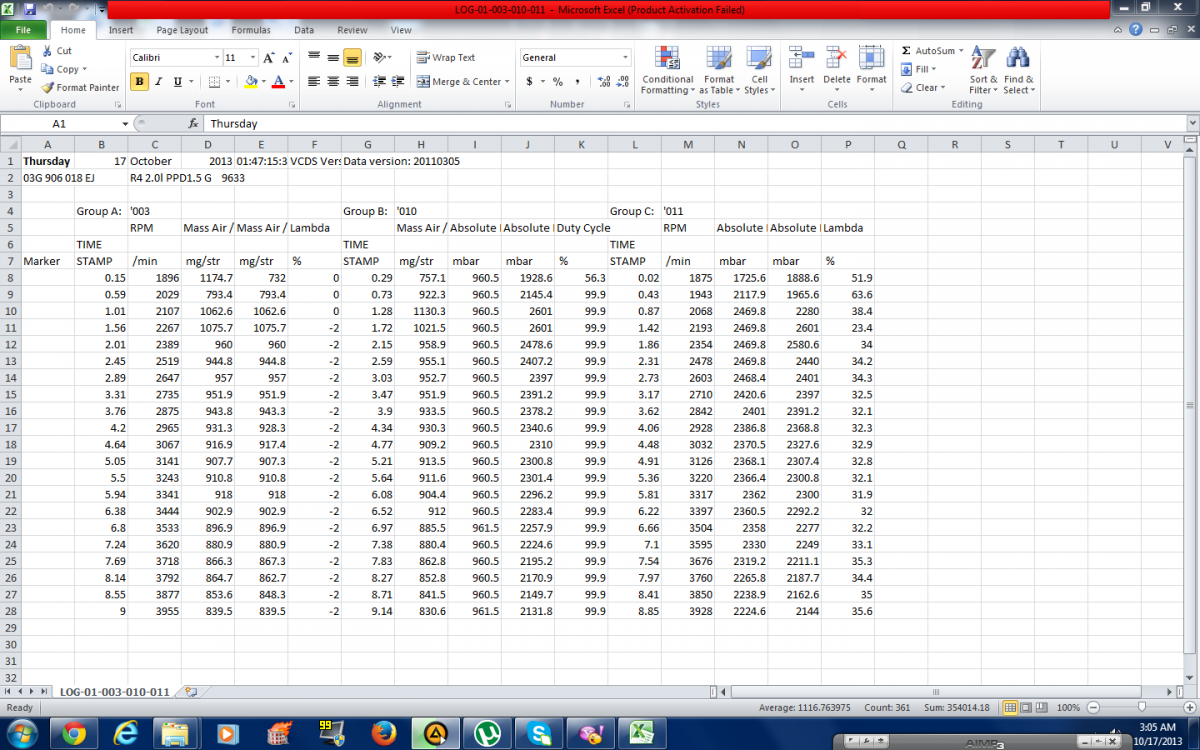The height and width of the screenshot is (750, 1200).
Task: Click the Copy button
Action: point(60,69)
